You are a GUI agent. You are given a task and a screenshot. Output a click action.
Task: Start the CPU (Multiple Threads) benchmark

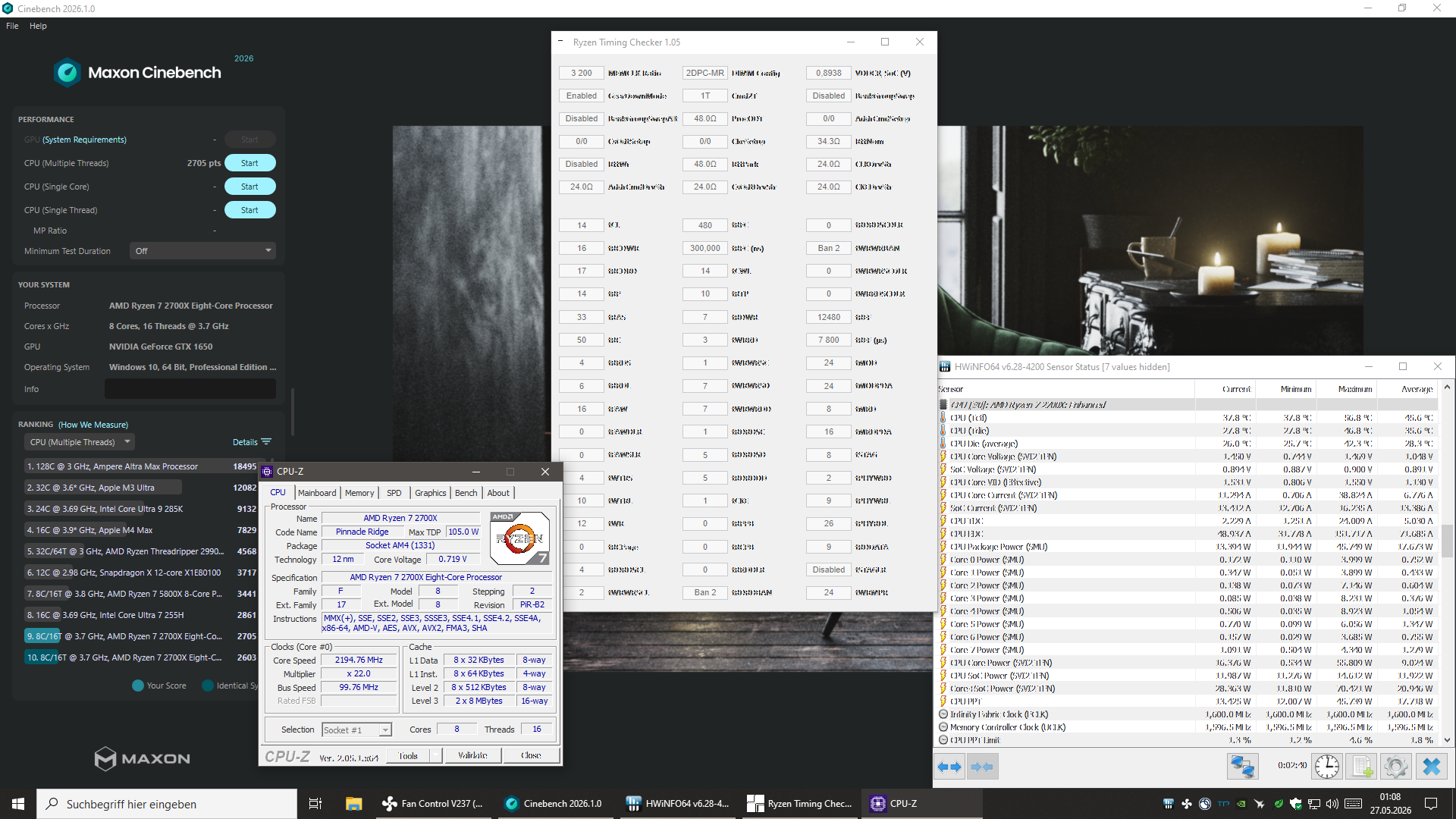point(249,163)
